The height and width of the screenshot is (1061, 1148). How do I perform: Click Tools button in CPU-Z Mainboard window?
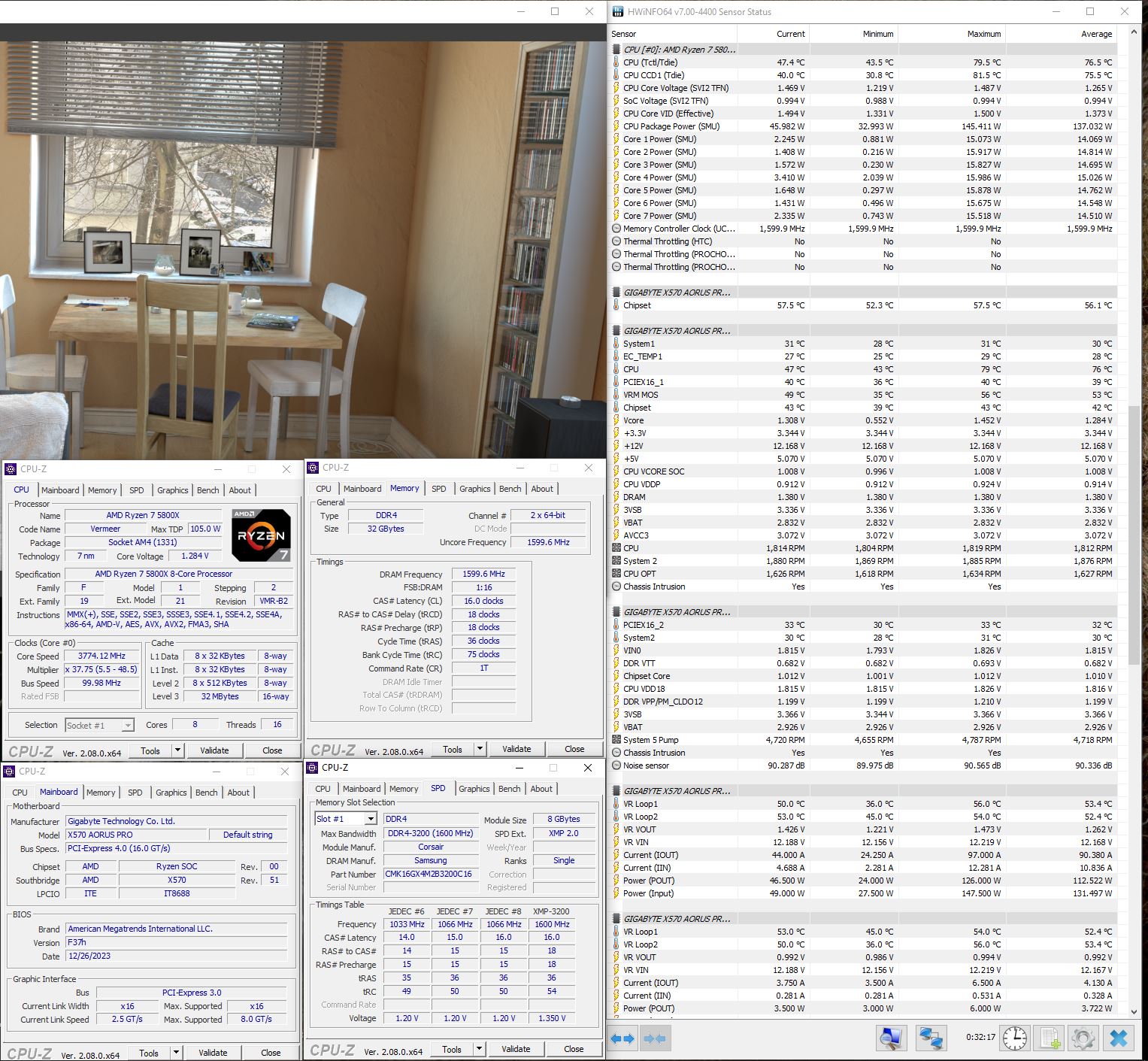click(149, 1053)
